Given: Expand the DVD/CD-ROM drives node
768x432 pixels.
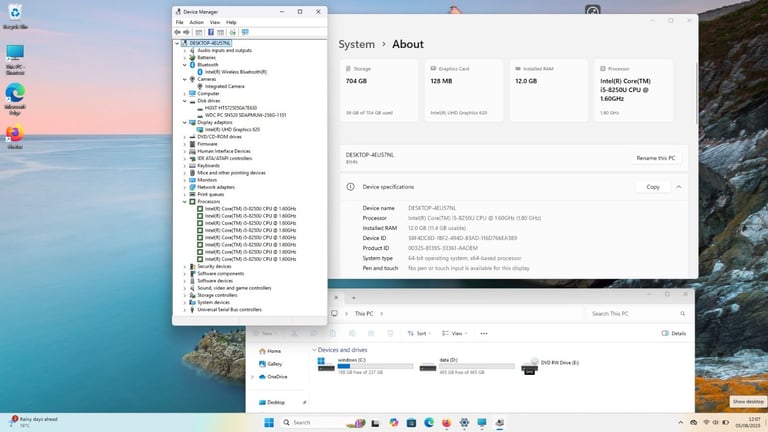Looking at the screenshot, I should pyautogui.click(x=185, y=137).
